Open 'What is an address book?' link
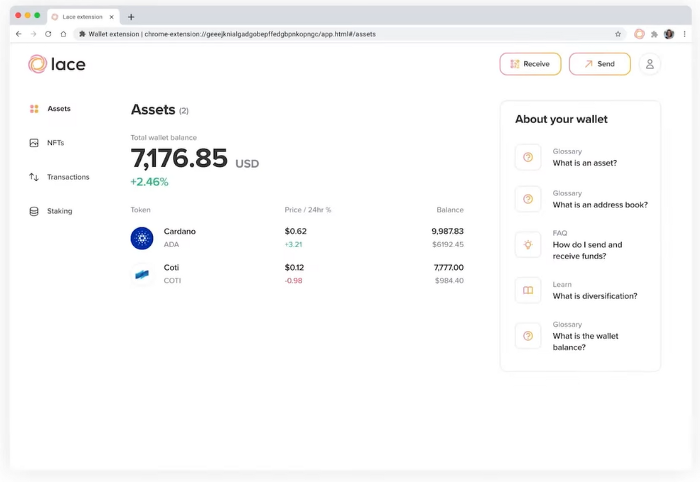 click(600, 205)
